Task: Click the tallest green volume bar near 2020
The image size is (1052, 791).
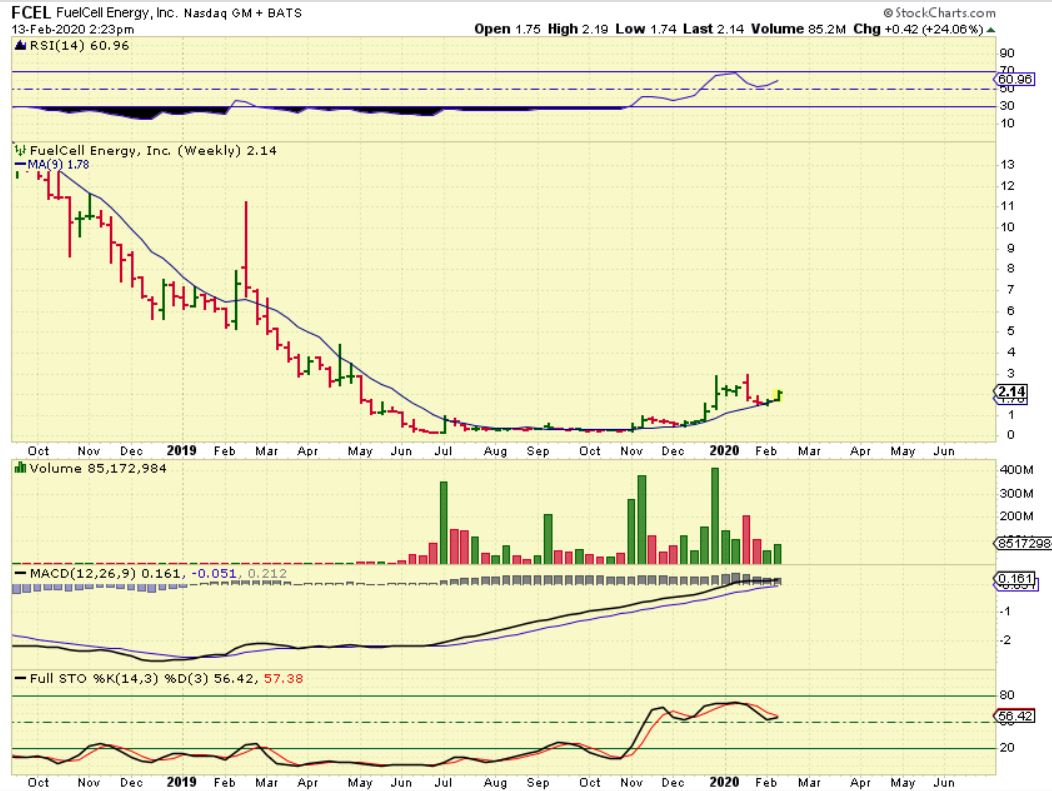Action: [715, 515]
